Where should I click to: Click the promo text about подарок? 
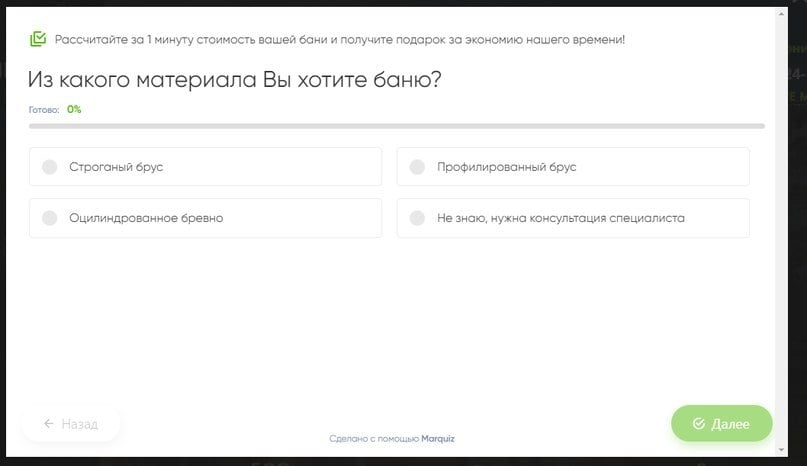(x=340, y=39)
